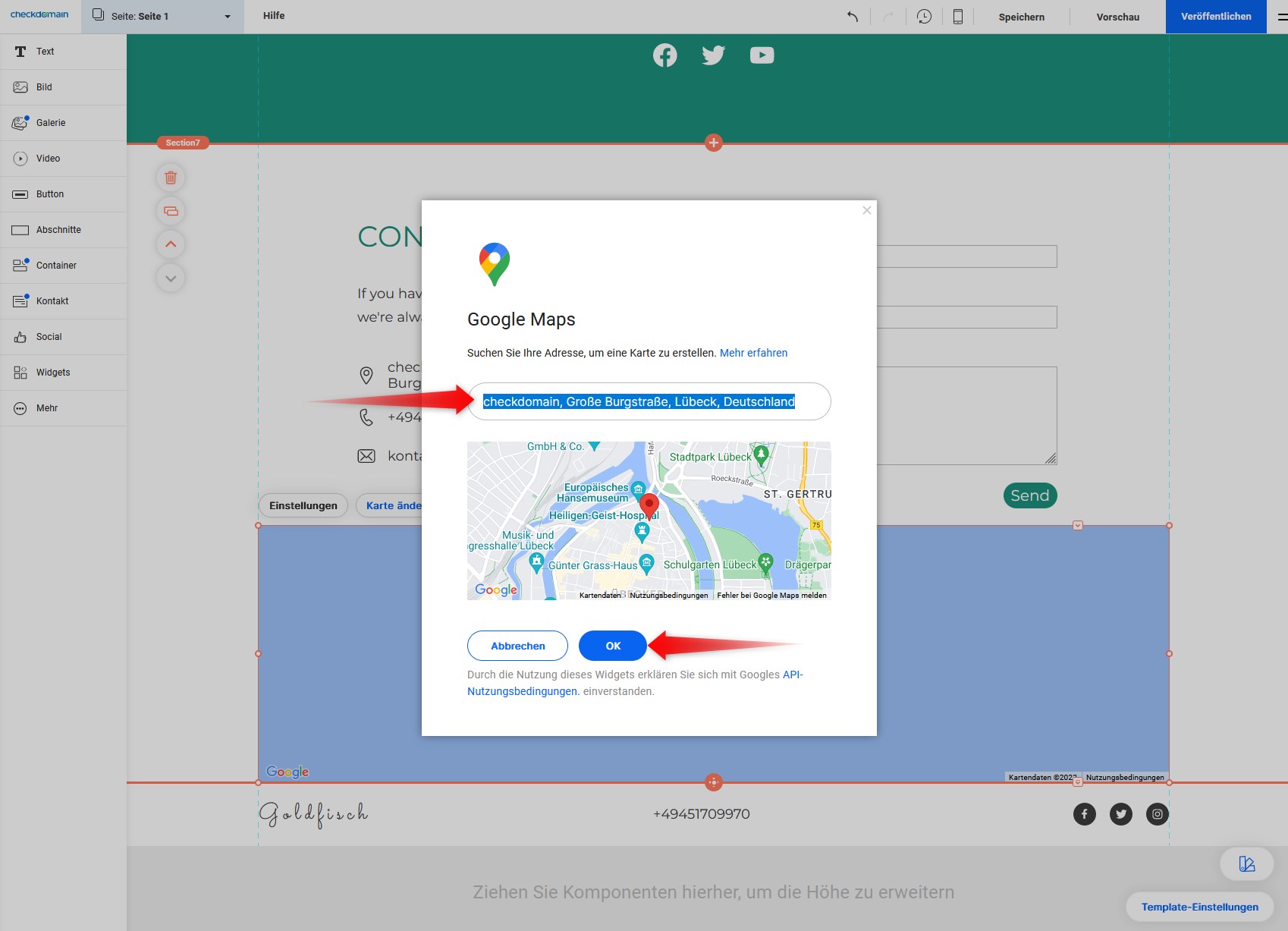Move section down with chevron
1288x931 pixels.
pyautogui.click(x=171, y=278)
